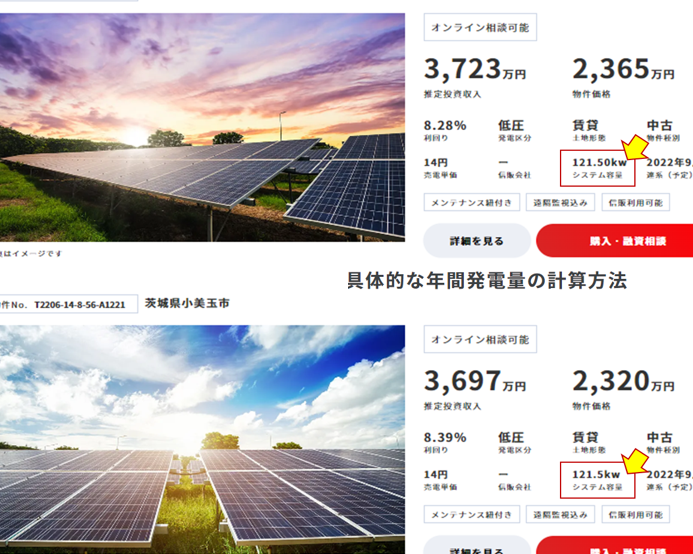Image resolution: width=693 pixels, height=554 pixels.
Task: Click the 121.5kw system capacity red box
Action: (598, 480)
